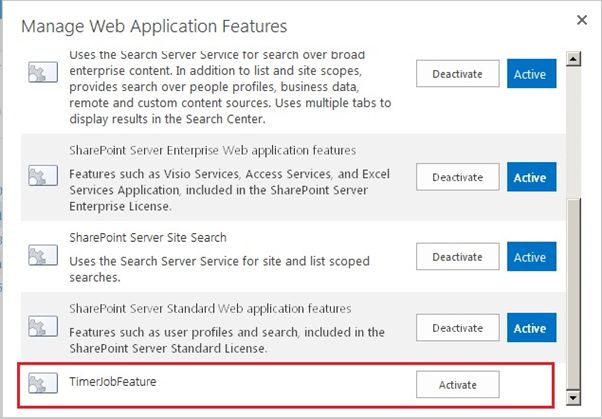Deactivate SharePoint Server Standard Web application features
Screen dimensions: 602x419
coord(457,328)
